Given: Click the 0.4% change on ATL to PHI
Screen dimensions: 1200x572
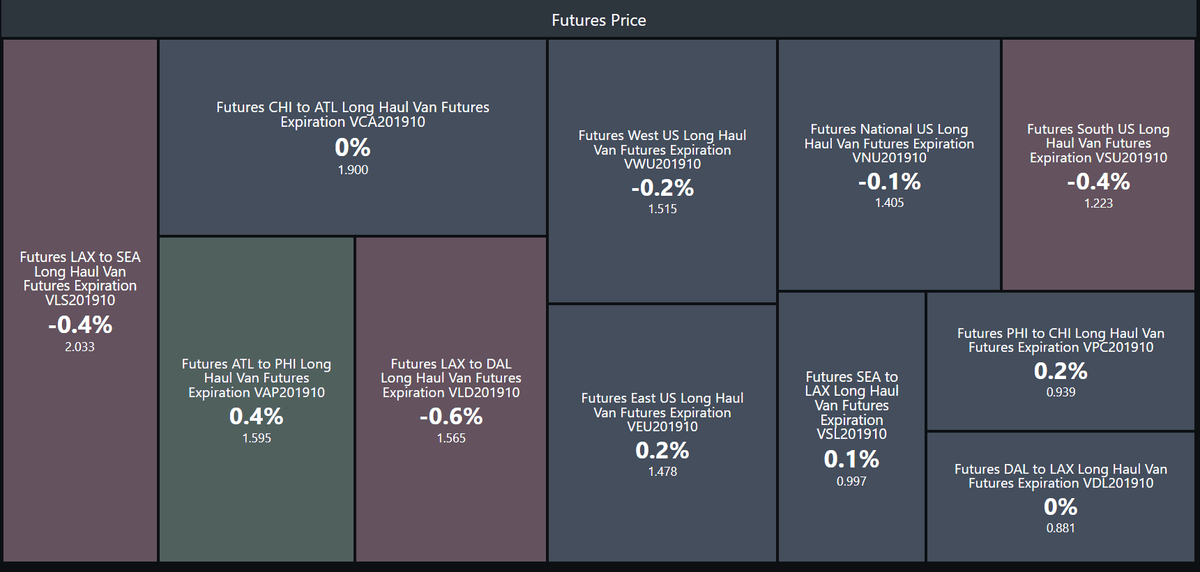Looking at the screenshot, I should 256,417.
